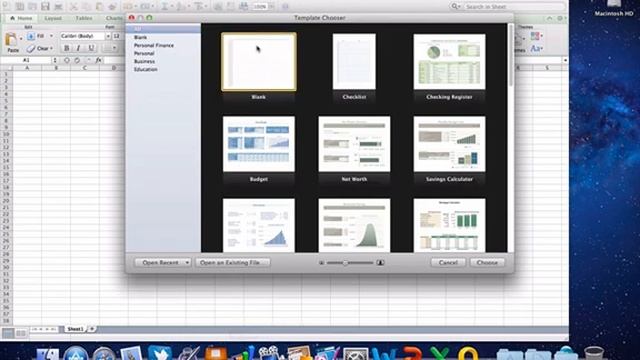Open the Open Recent dropdown
This screenshot has width=640, height=360.
pos(162,262)
